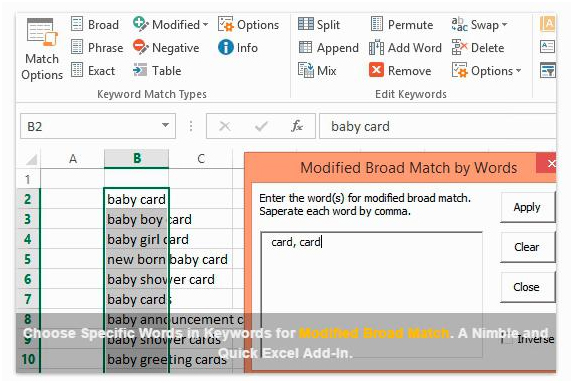Select column B header
Screen dimensions: 573x383
137,159
